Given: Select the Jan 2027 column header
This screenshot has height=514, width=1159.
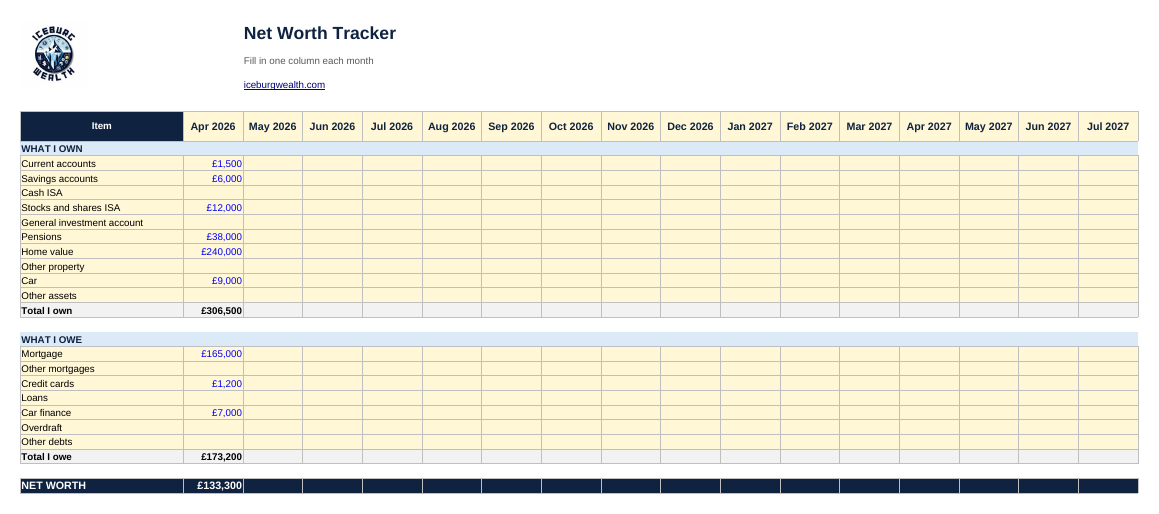Looking at the screenshot, I should click(750, 126).
